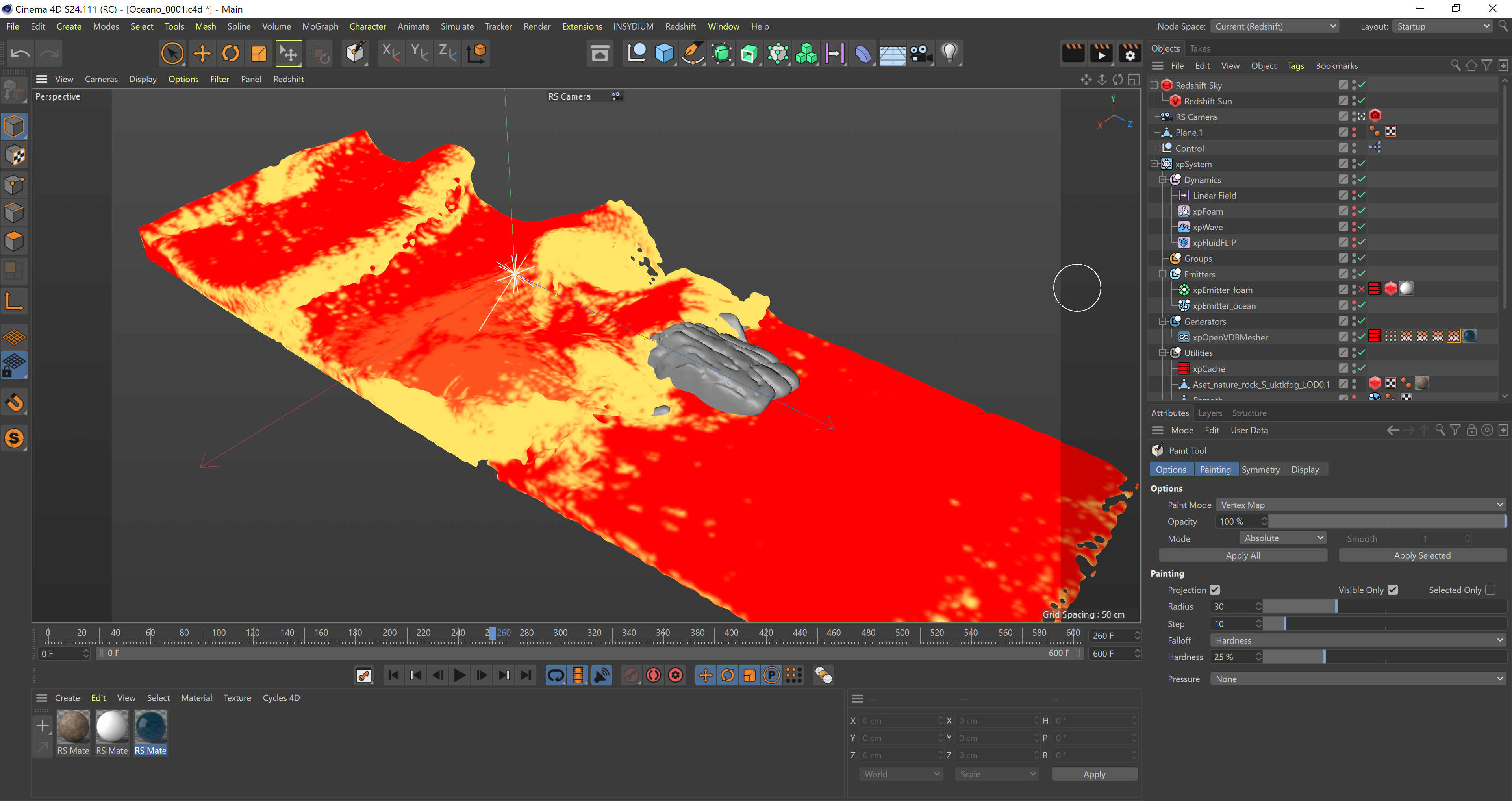
Task: Toggle the Projection checkbox
Action: pyautogui.click(x=1215, y=590)
